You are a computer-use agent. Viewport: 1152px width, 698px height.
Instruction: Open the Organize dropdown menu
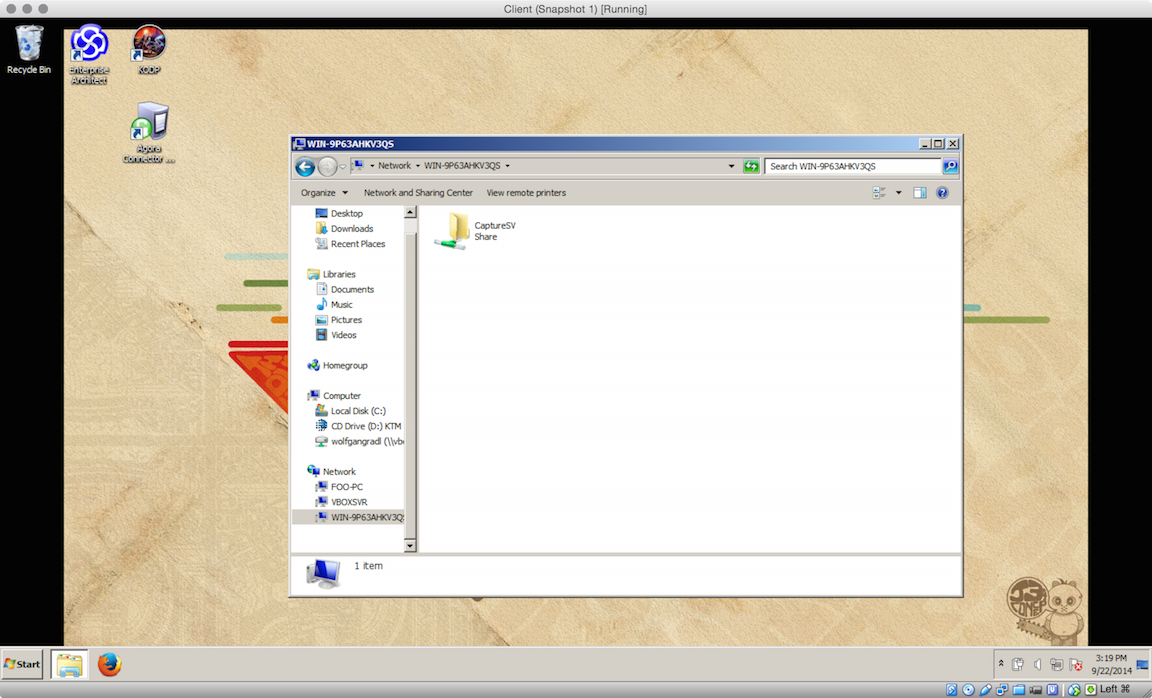click(324, 193)
